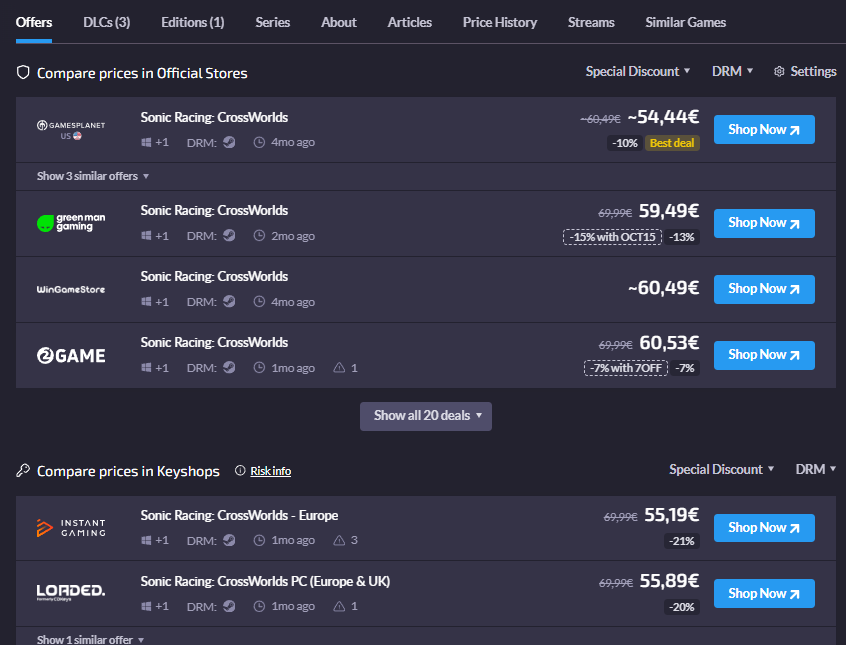Open DRM filter dropdown in Official Stores
This screenshot has height=645, width=846.
point(732,71)
